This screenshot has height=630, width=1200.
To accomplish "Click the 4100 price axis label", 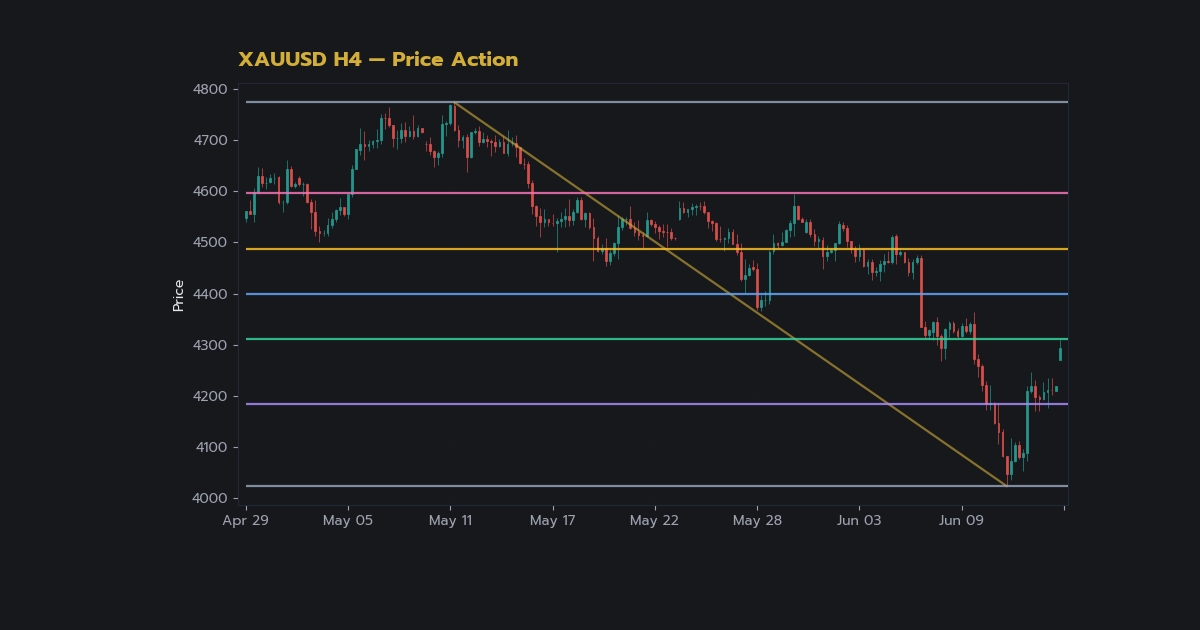I will click(210, 447).
